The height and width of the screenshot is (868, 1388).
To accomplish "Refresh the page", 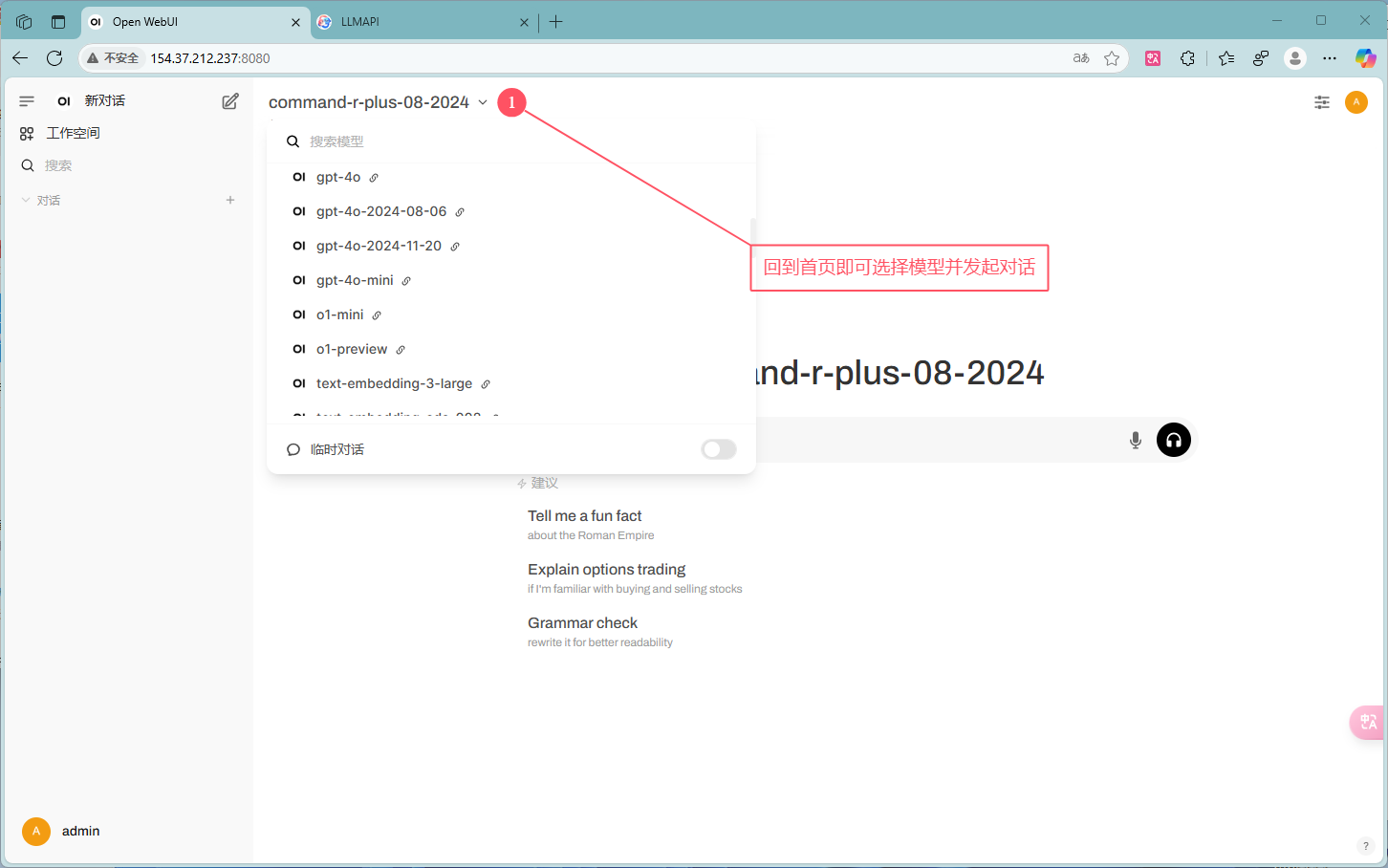I will point(54,58).
